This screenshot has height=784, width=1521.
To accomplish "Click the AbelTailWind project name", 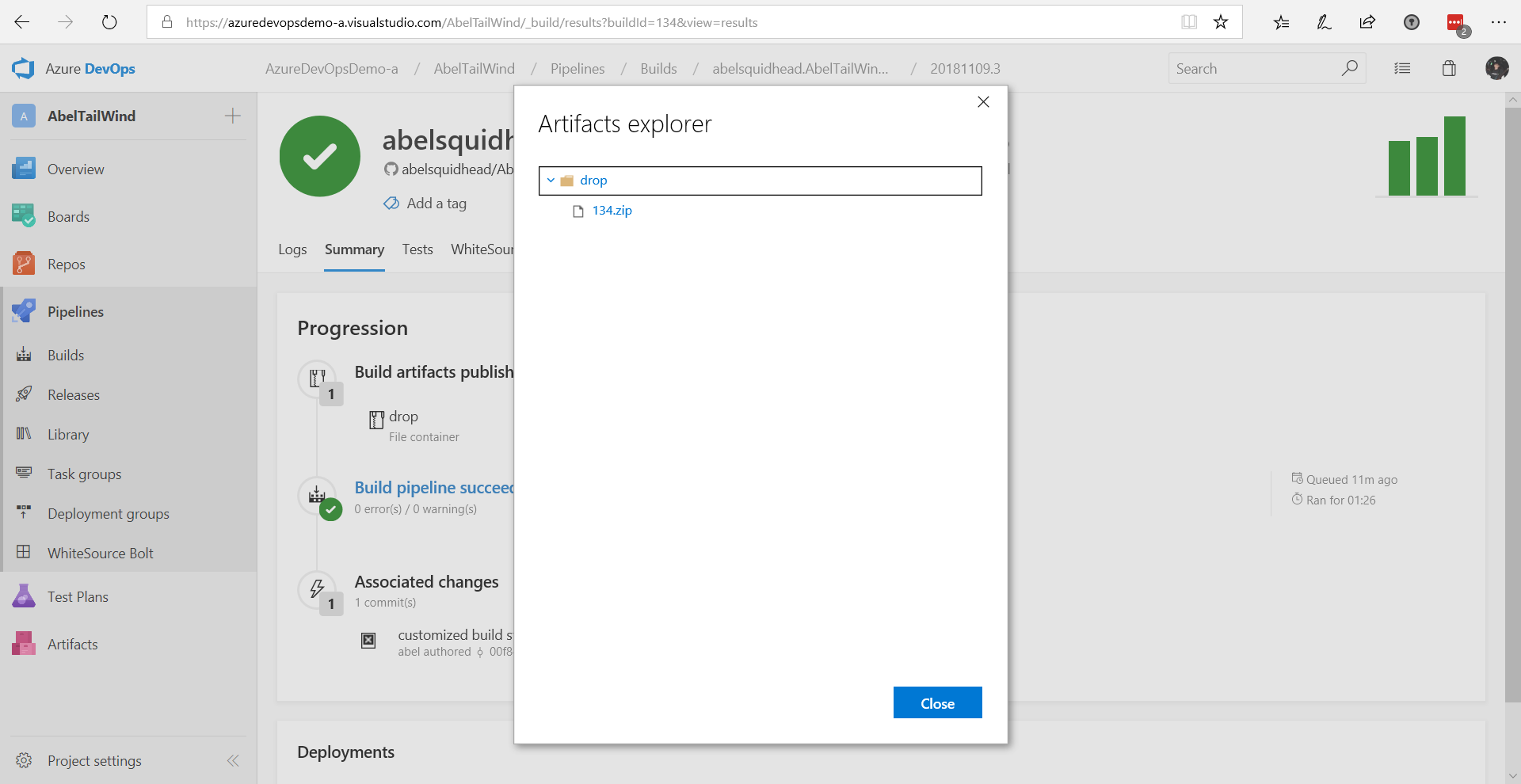I will 91,116.
